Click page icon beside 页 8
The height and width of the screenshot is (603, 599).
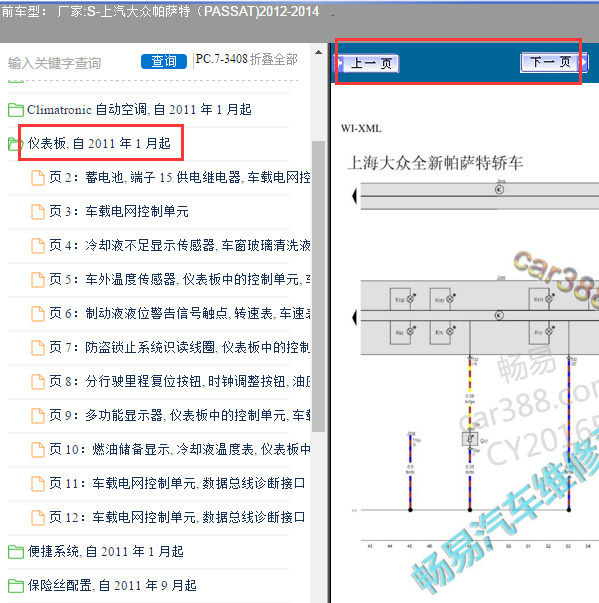pos(38,381)
